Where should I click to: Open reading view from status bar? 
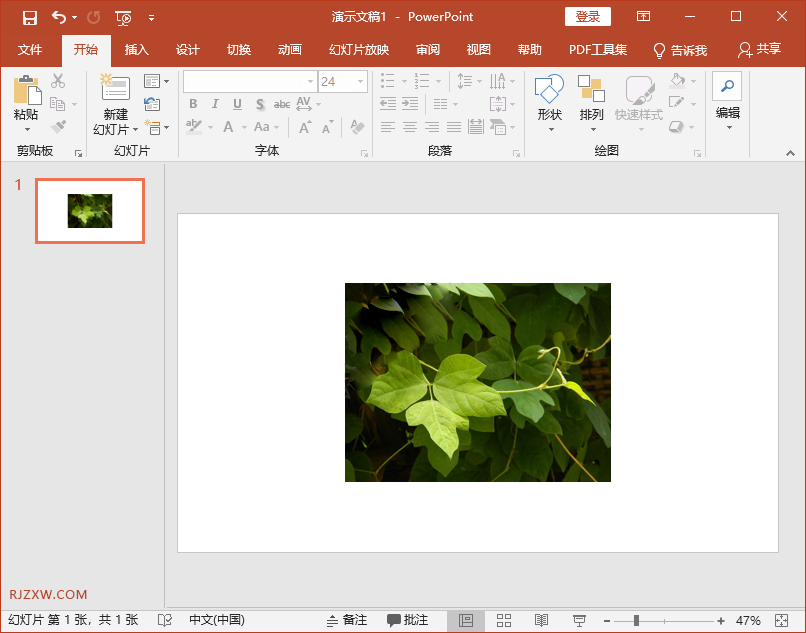tap(541, 620)
